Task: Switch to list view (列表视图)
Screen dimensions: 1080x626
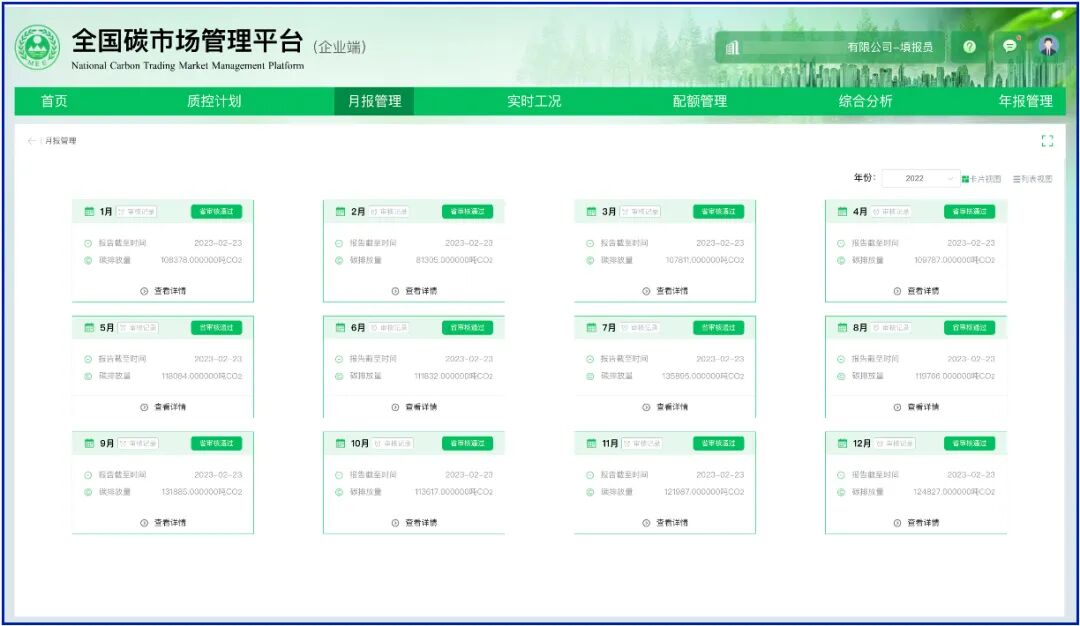Action: [x=1032, y=179]
